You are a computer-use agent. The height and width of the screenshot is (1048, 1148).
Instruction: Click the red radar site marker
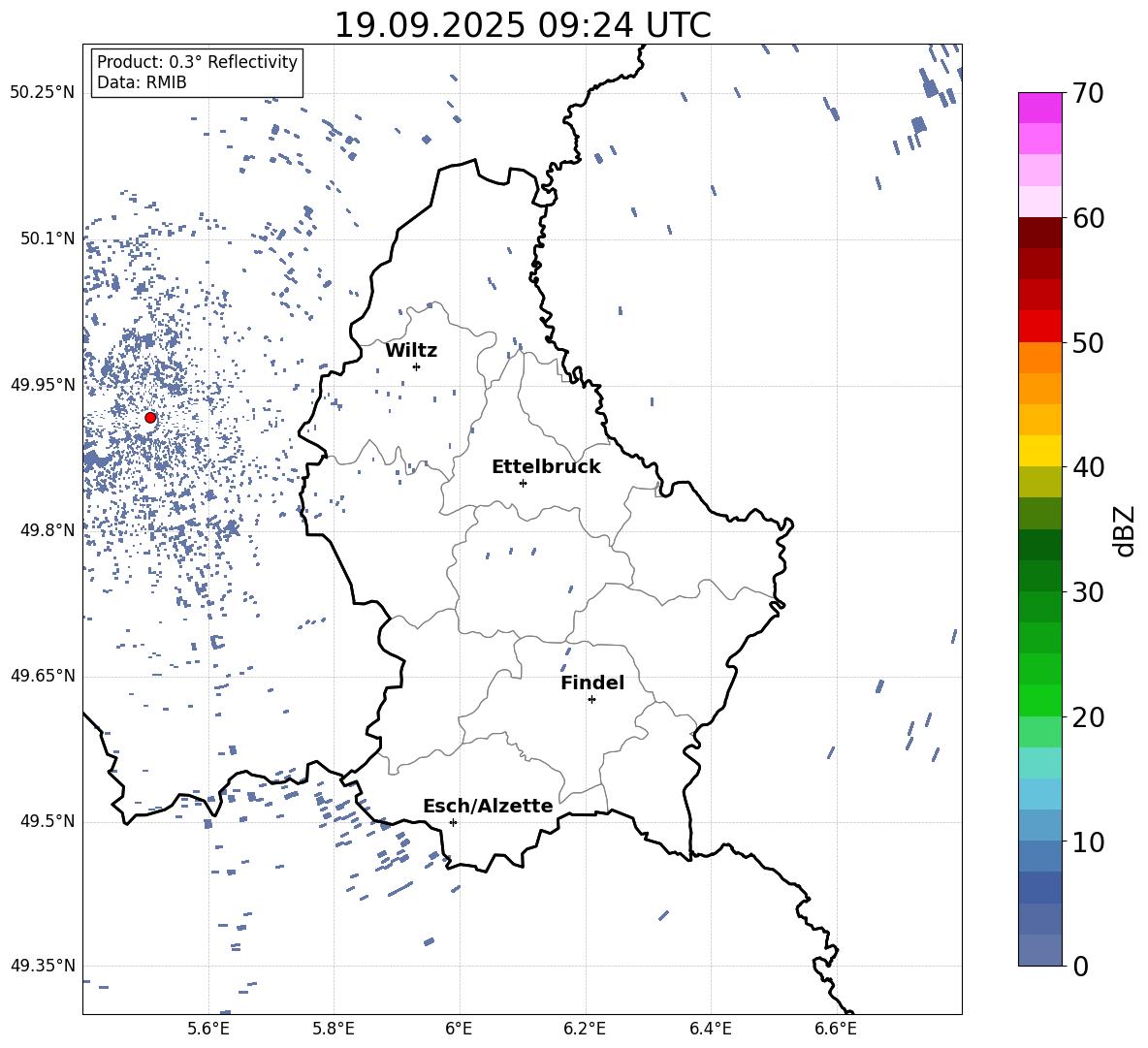(x=150, y=418)
